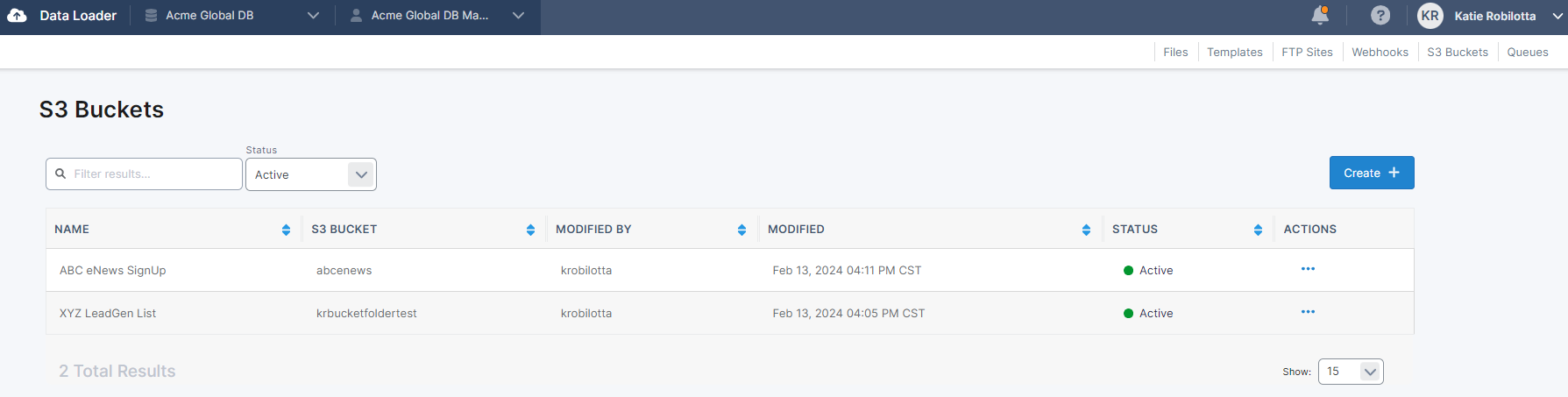Open actions menu for ABC eNews SignUp

pyautogui.click(x=1308, y=269)
